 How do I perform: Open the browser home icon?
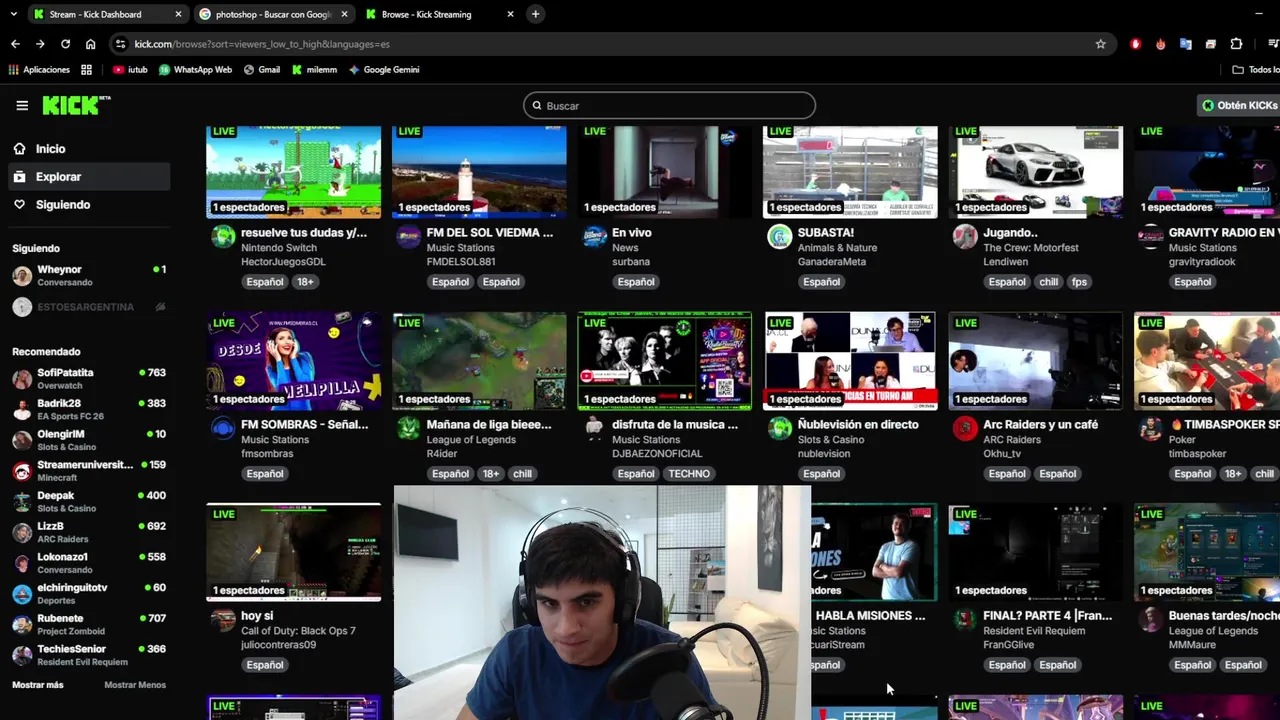click(x=90, y=44)
